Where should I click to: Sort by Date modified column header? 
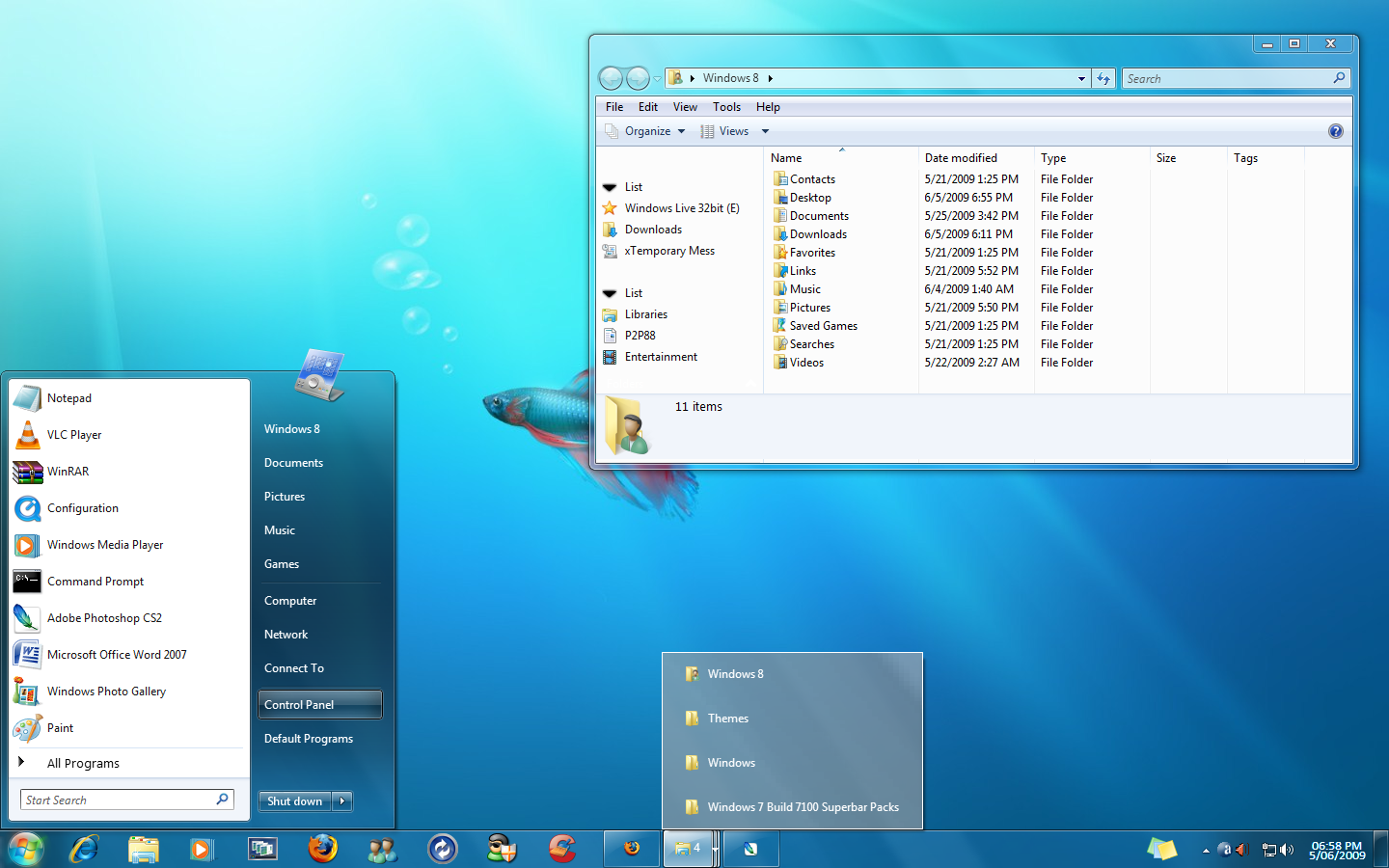[x=976, y=158]
